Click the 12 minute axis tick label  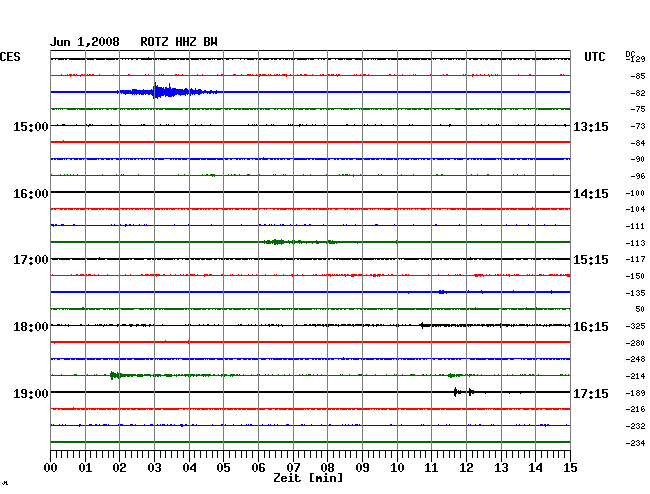point(466,467)
